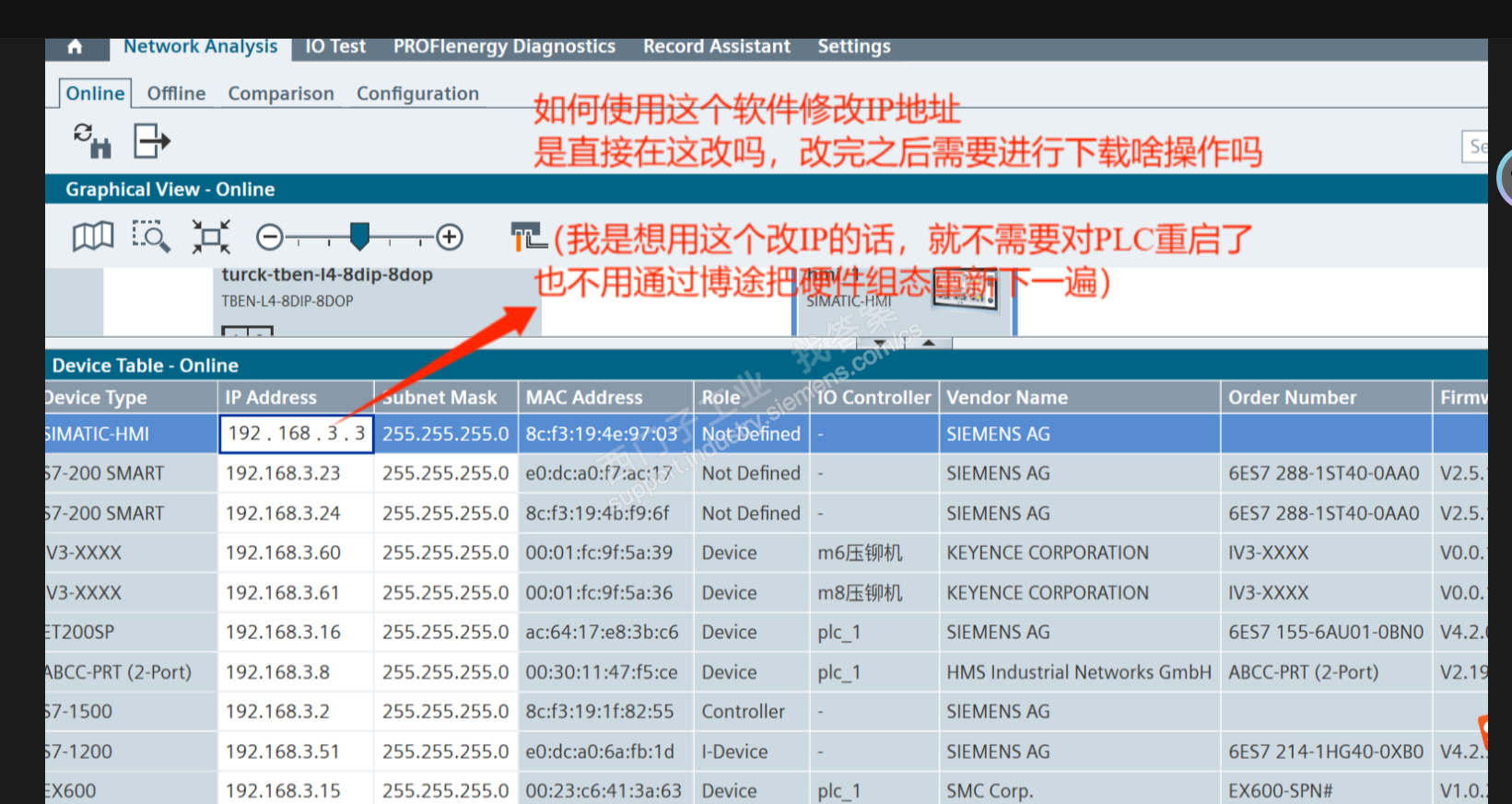Click the IP cell 192.168.3.24
Image resolution: width=1512 pixels, height=804 pixels.
pyautogui.click(x=296, y=513)
